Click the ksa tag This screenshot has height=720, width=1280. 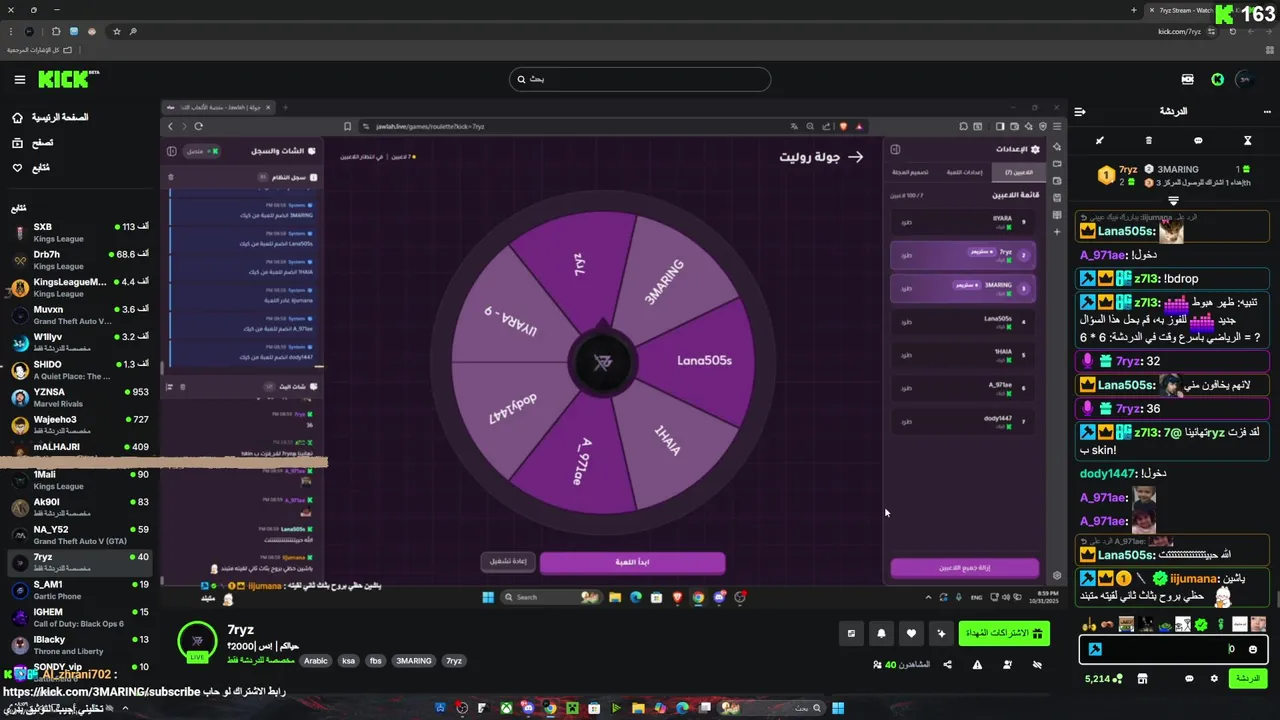348,661
